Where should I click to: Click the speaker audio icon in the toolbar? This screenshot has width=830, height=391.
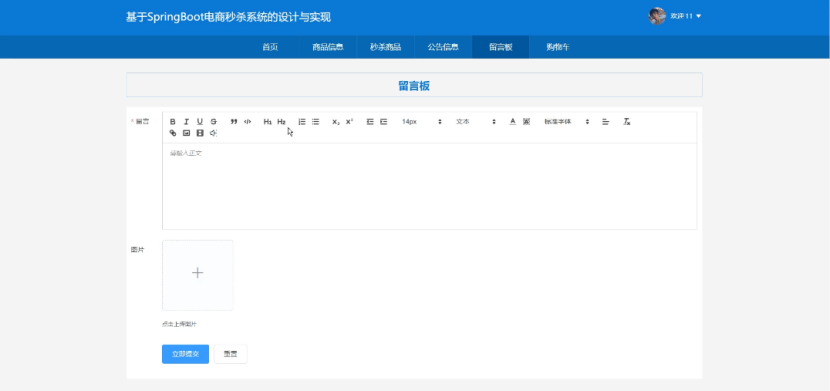pyautogui.click(x=213, y=133)
